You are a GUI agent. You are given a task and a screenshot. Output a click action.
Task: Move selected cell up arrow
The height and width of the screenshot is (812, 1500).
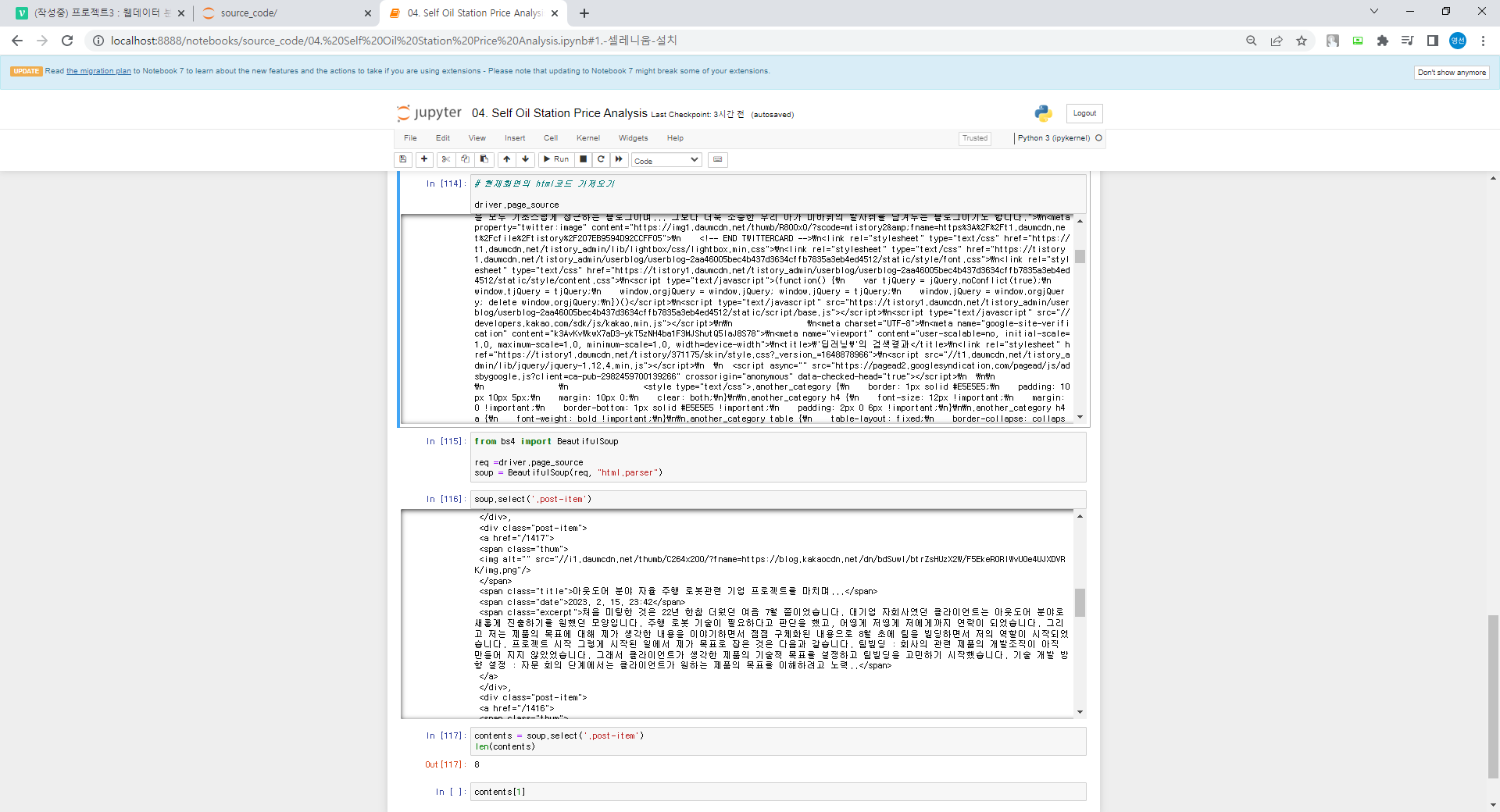point(507,159)
